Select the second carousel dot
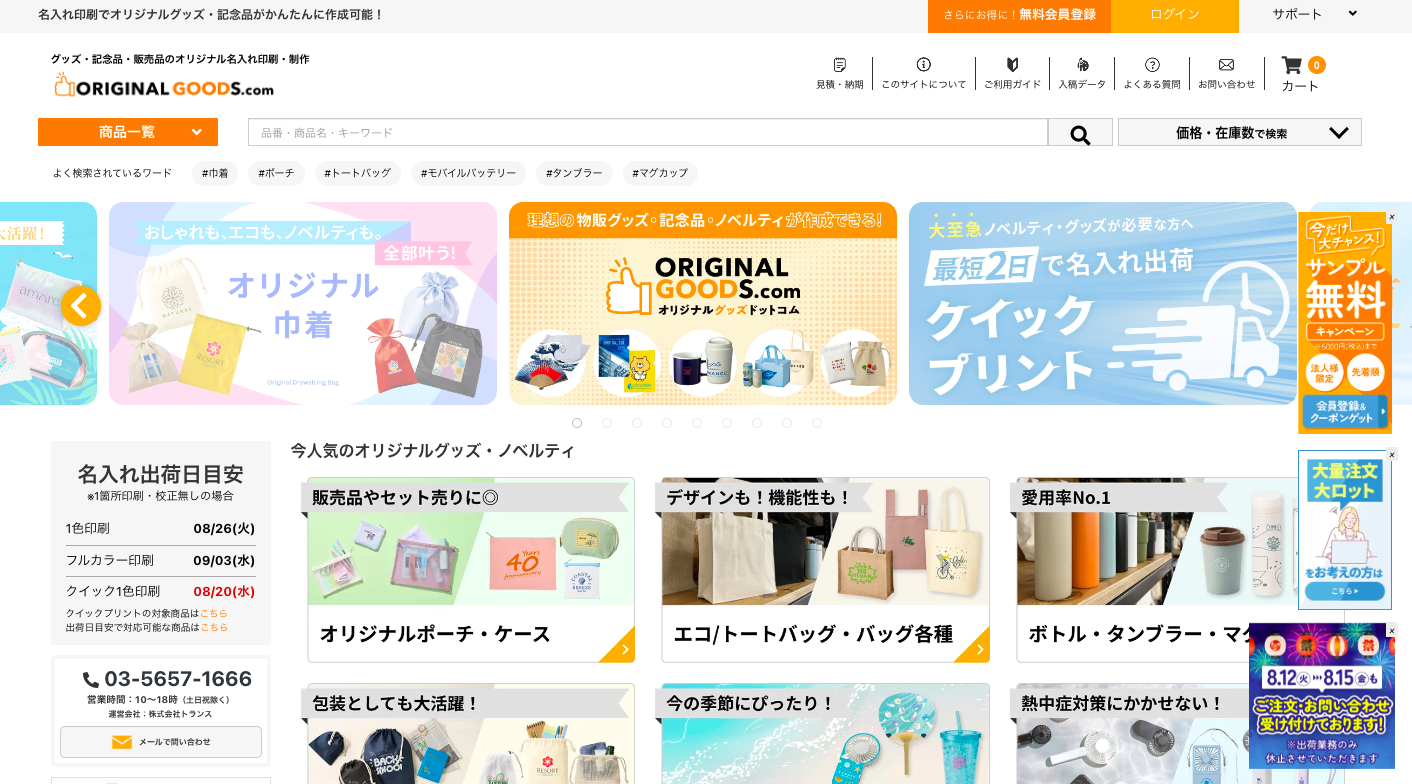Image resolution: width=1412 pixels, height=784 pixels. (607, 423)
